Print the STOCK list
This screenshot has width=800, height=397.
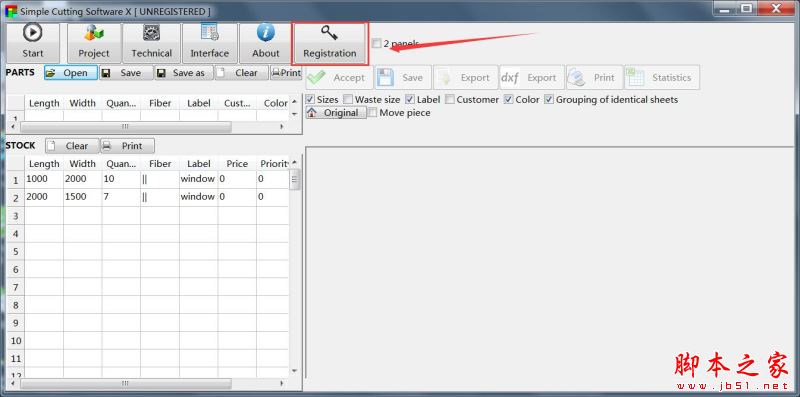[x=127, y=146]
